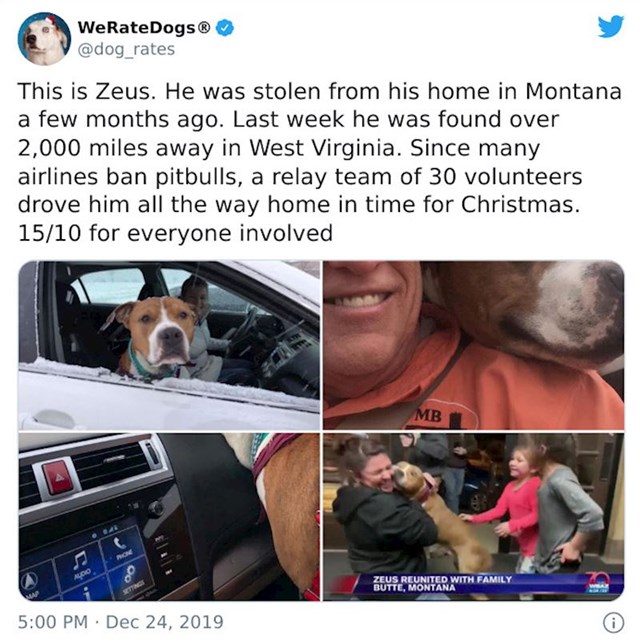Click the news channel logo in broadcast
The height and width of the screenshot is (644, 640).
600,583
